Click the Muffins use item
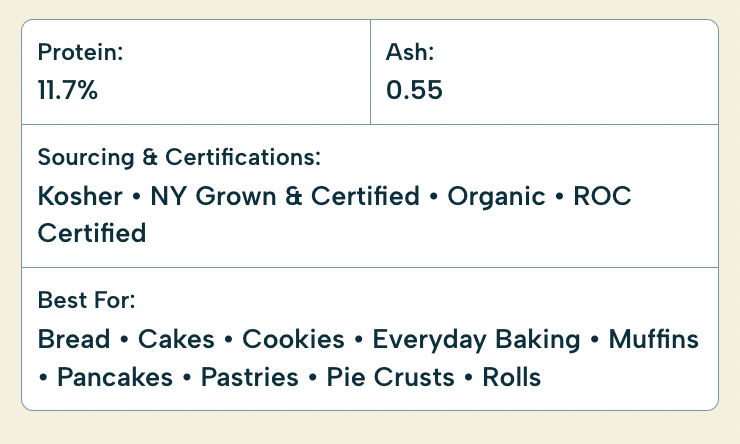Viewport: 740px width, 444px height. coord(654,339)
